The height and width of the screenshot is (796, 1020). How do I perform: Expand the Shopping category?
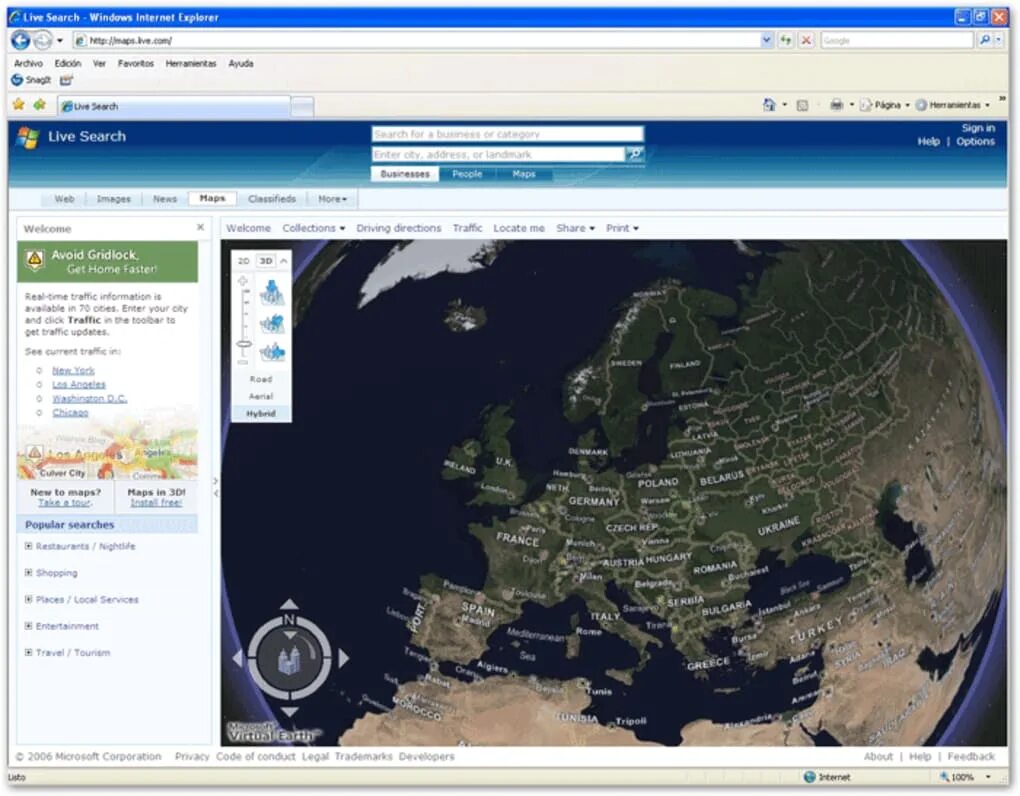click(28, 573)
